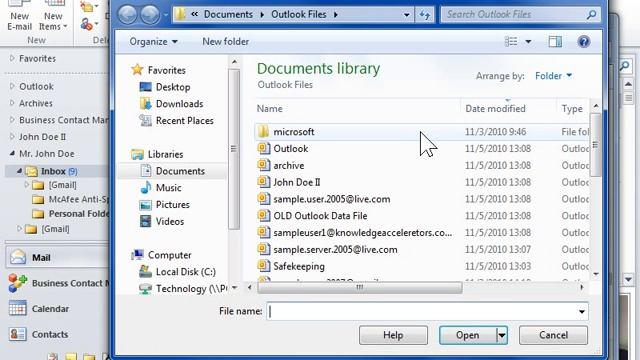The image size is (640, 360).
Task: Open help with the question mark icon
Action: (x=584, y=41)
